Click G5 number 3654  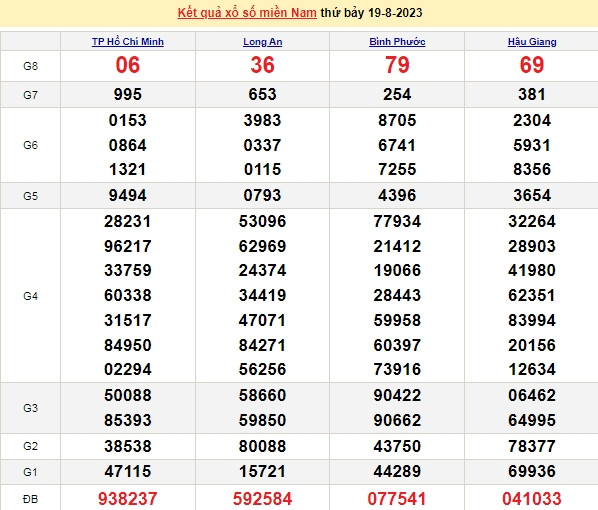click(x=532, y=195)
